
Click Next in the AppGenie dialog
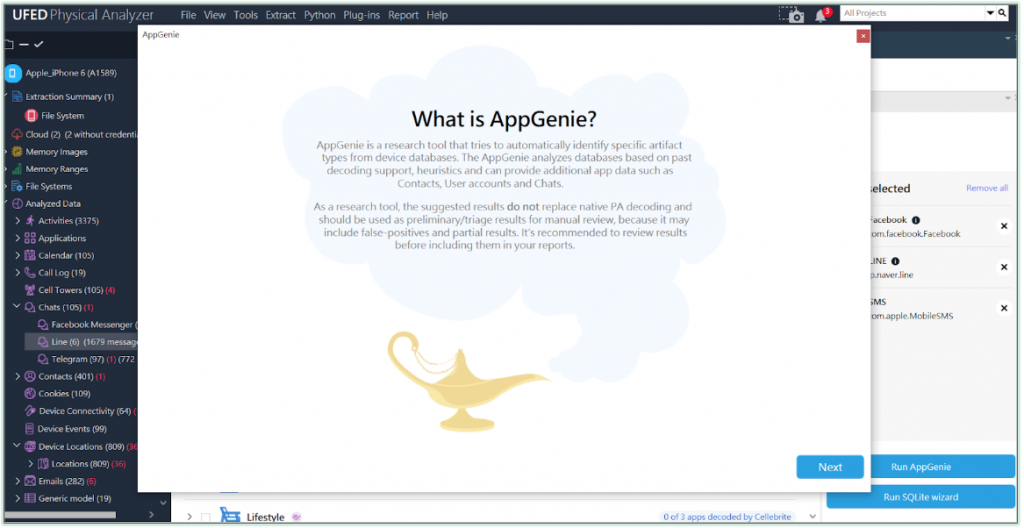(x=830, y=467)
